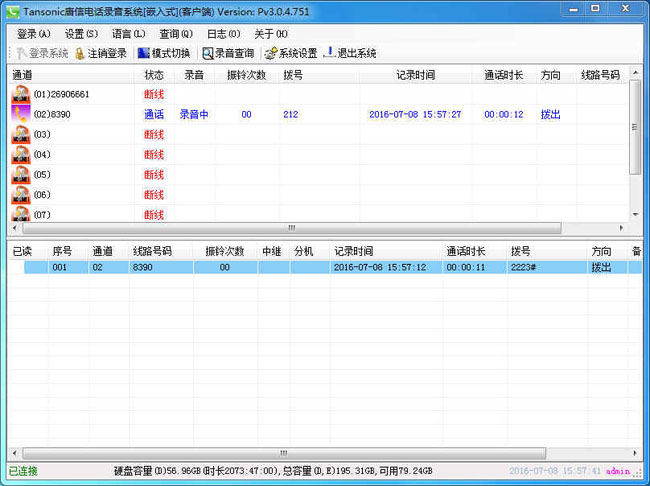
Task: Click the 模式切换 mode switch icon
Action: click(x=144, y=53)
